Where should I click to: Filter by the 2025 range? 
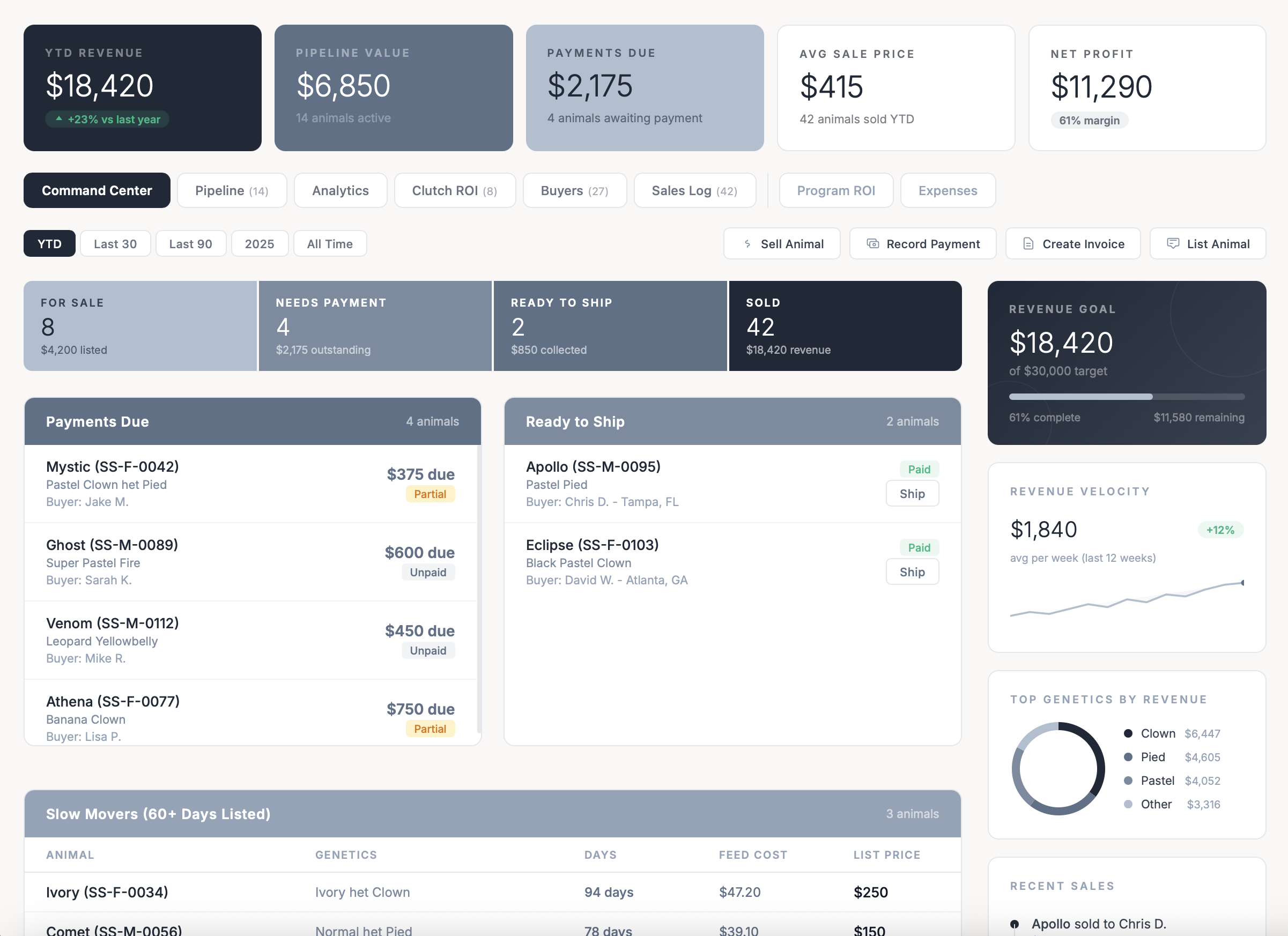(260, 243)
